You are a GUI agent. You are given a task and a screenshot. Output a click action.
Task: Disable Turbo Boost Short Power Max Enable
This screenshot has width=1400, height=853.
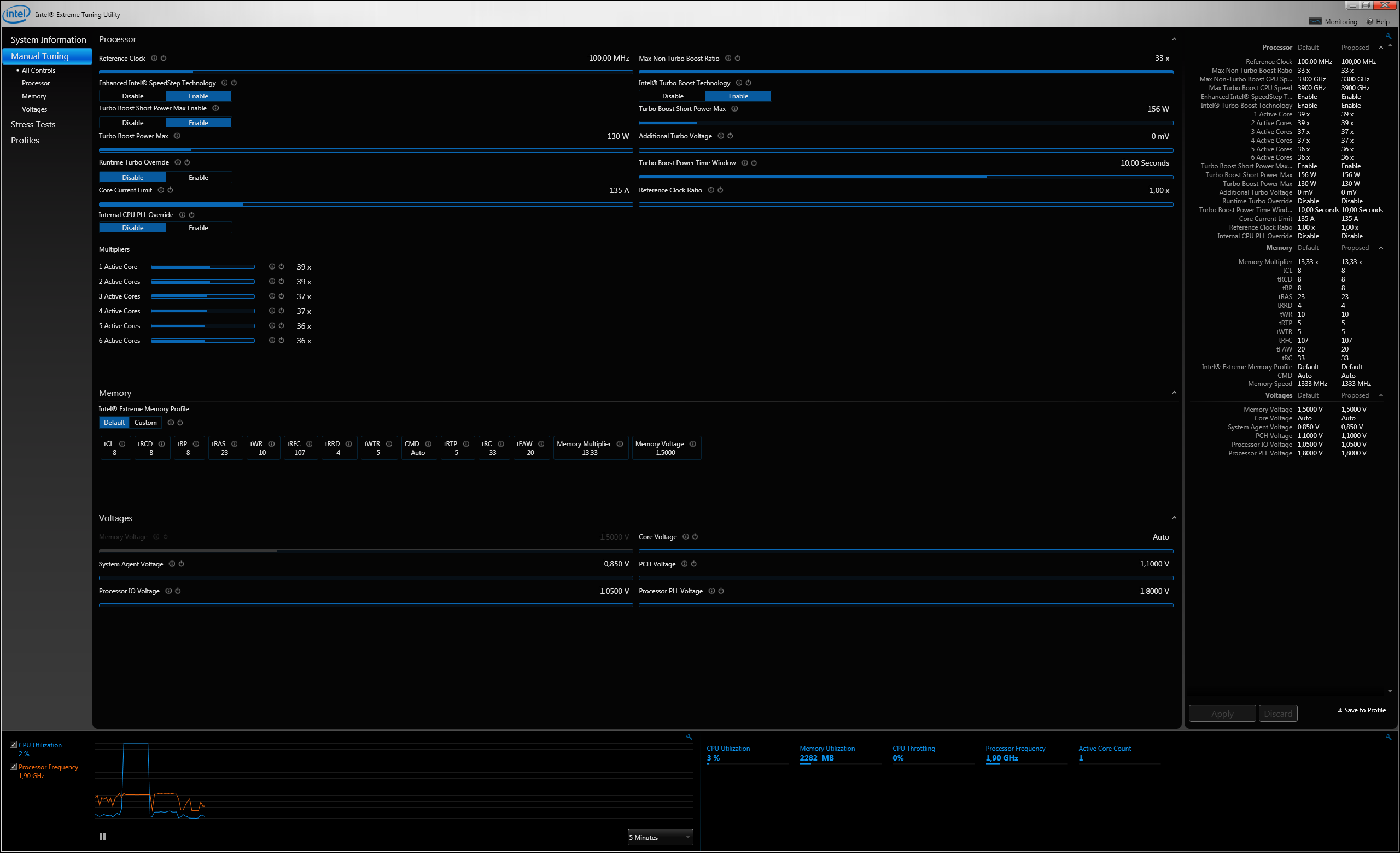pos(132,122)
